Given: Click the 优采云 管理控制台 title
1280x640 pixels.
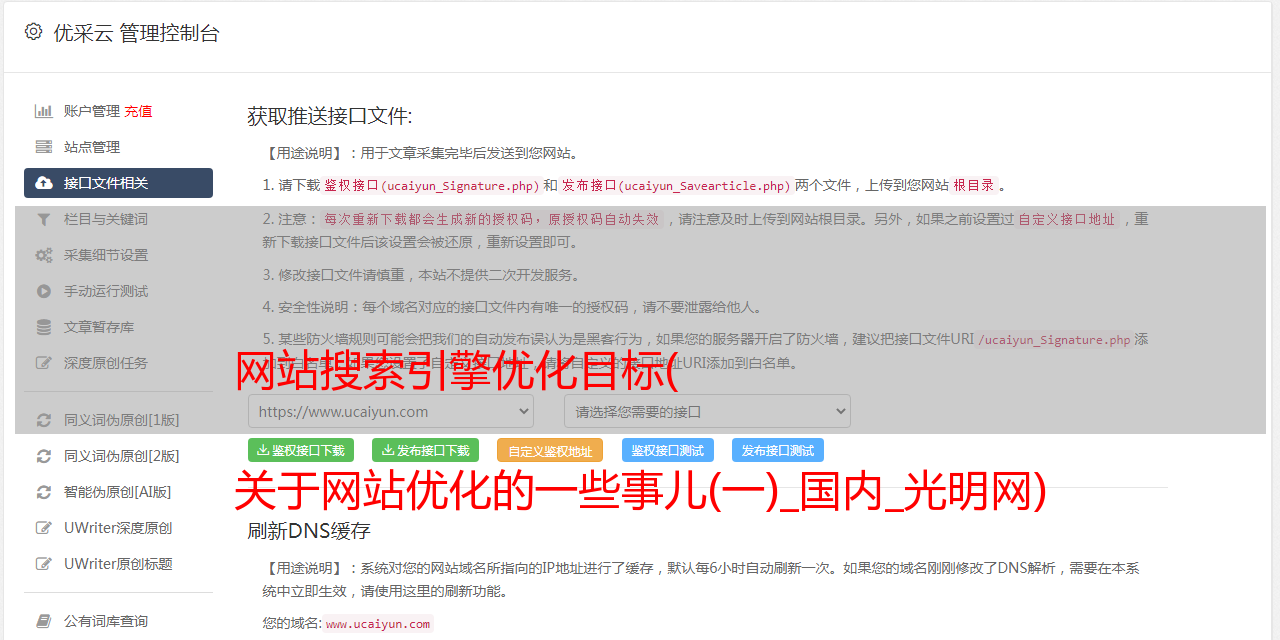Looking at the screenshot, I should (x=136, y=33).
